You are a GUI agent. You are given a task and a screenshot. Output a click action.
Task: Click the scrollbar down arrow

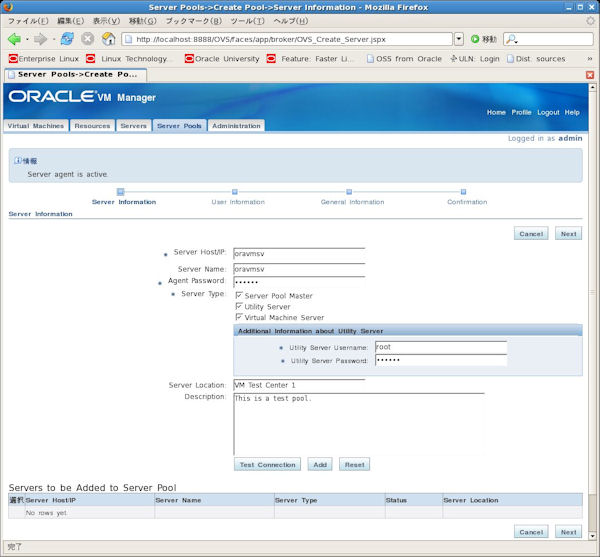coord(593,536)
